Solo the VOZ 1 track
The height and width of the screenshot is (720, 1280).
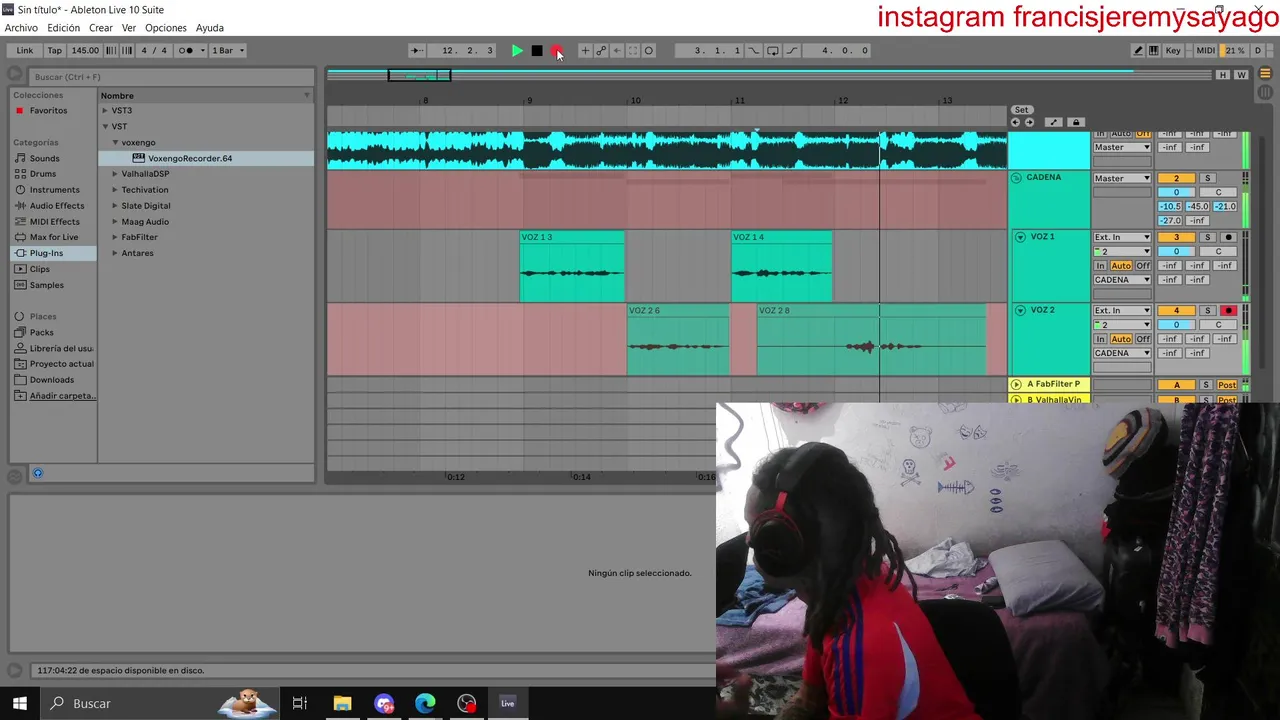1207,237
